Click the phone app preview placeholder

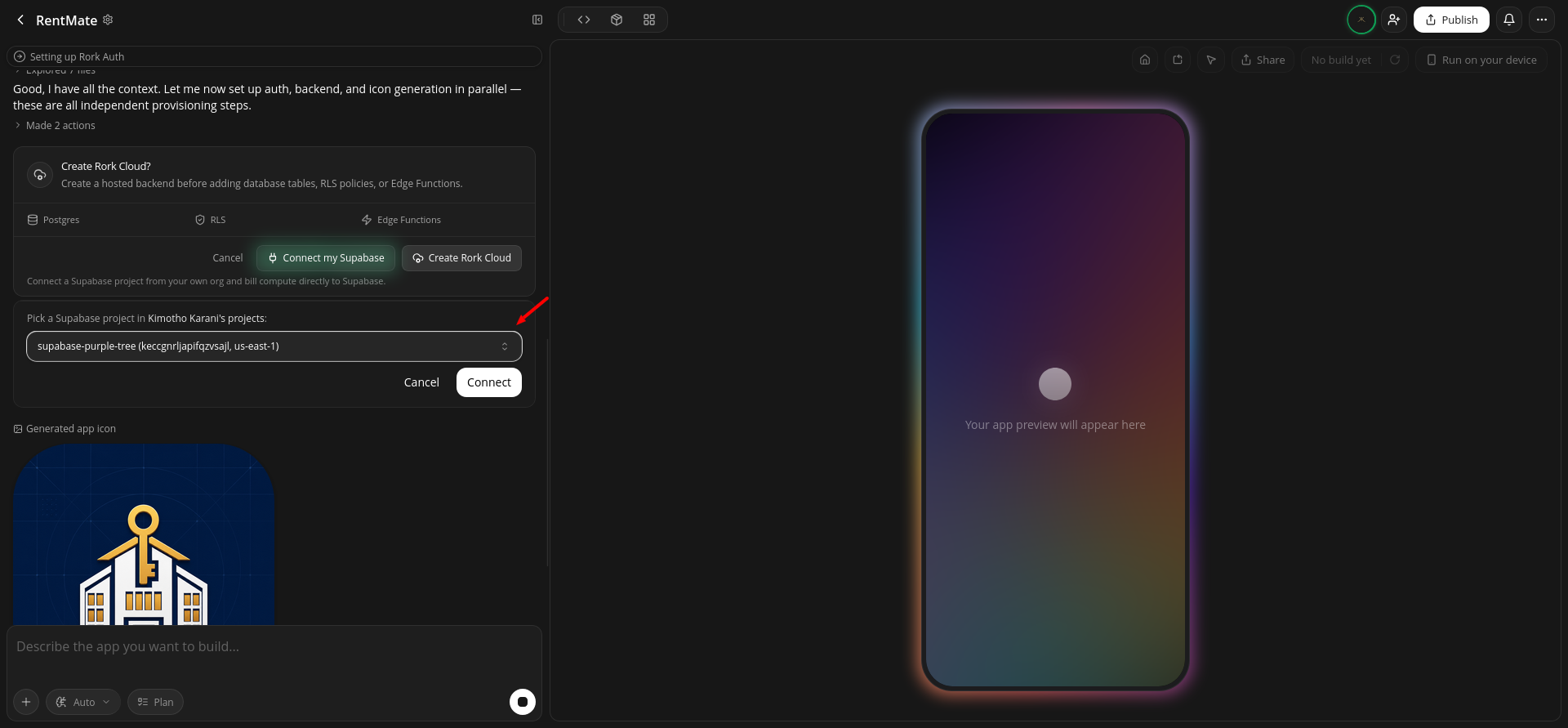tap(1055, 400)
